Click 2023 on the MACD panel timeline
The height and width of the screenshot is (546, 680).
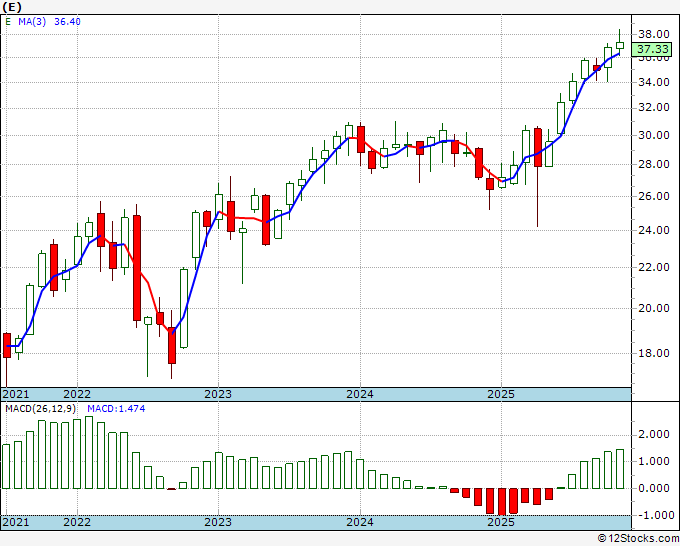click(x=218, y=522)
